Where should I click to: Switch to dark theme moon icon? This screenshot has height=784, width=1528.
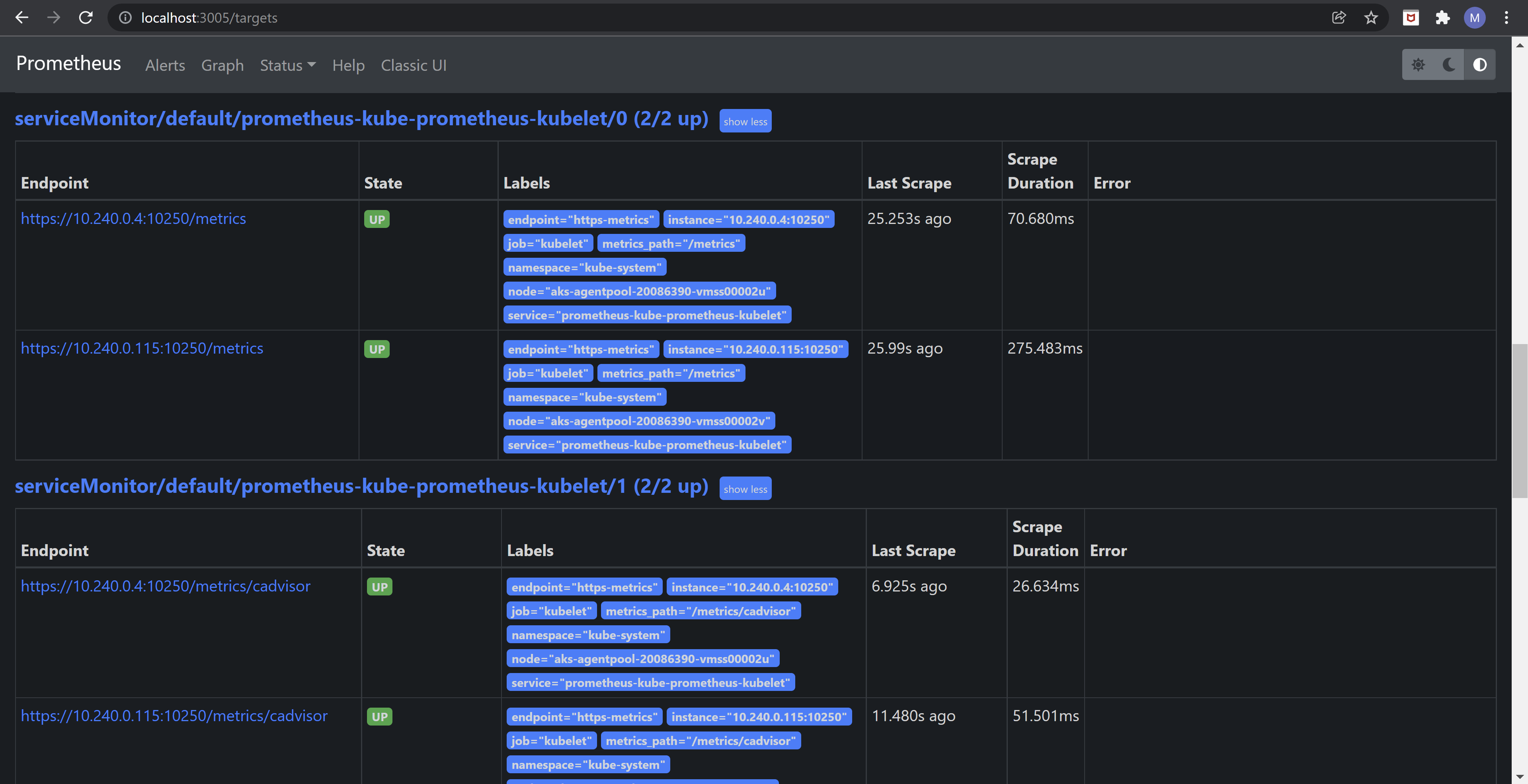click(x=1448, y=64)
